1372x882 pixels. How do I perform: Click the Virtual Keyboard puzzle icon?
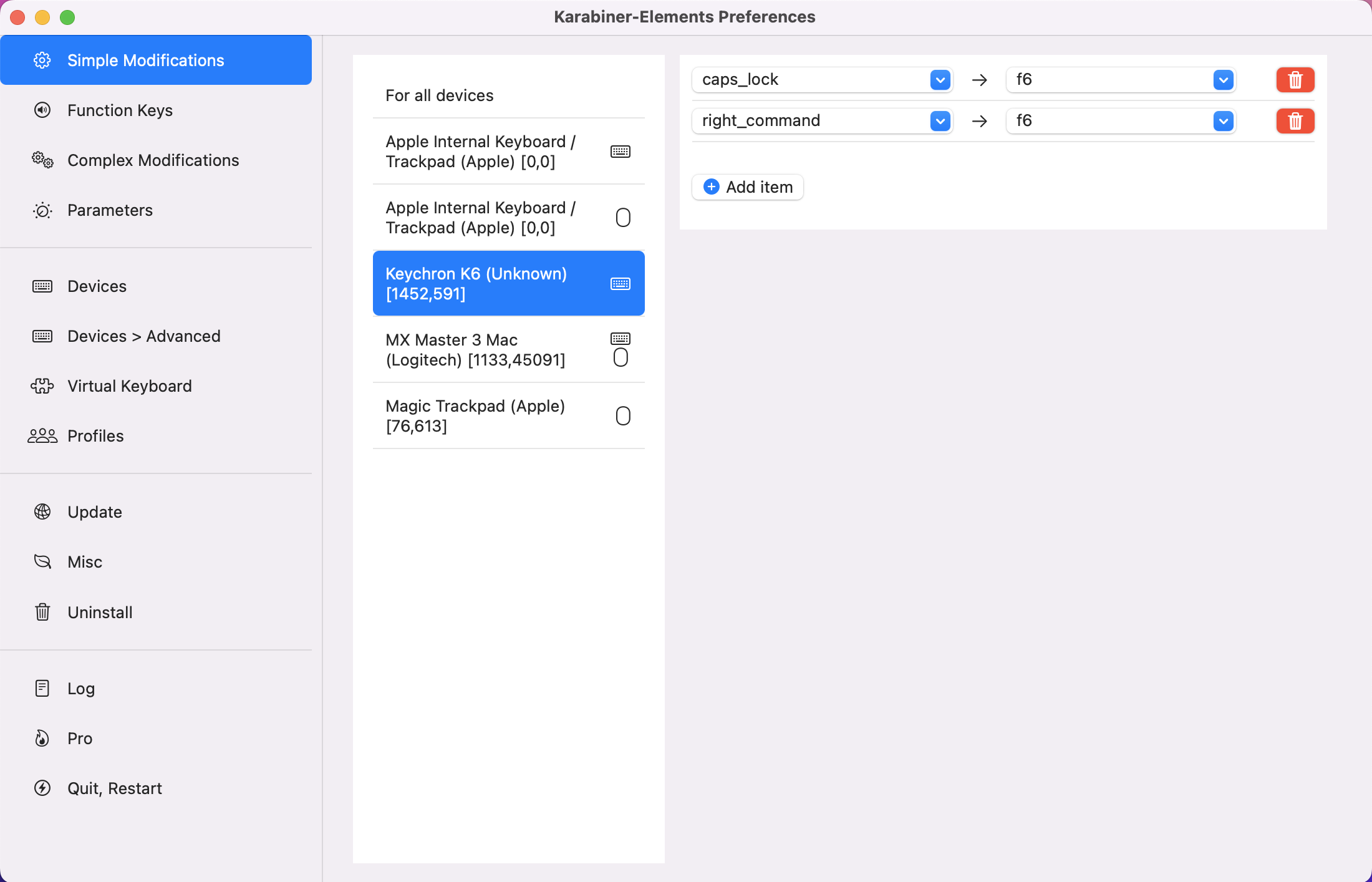click(x=42, y=386)
